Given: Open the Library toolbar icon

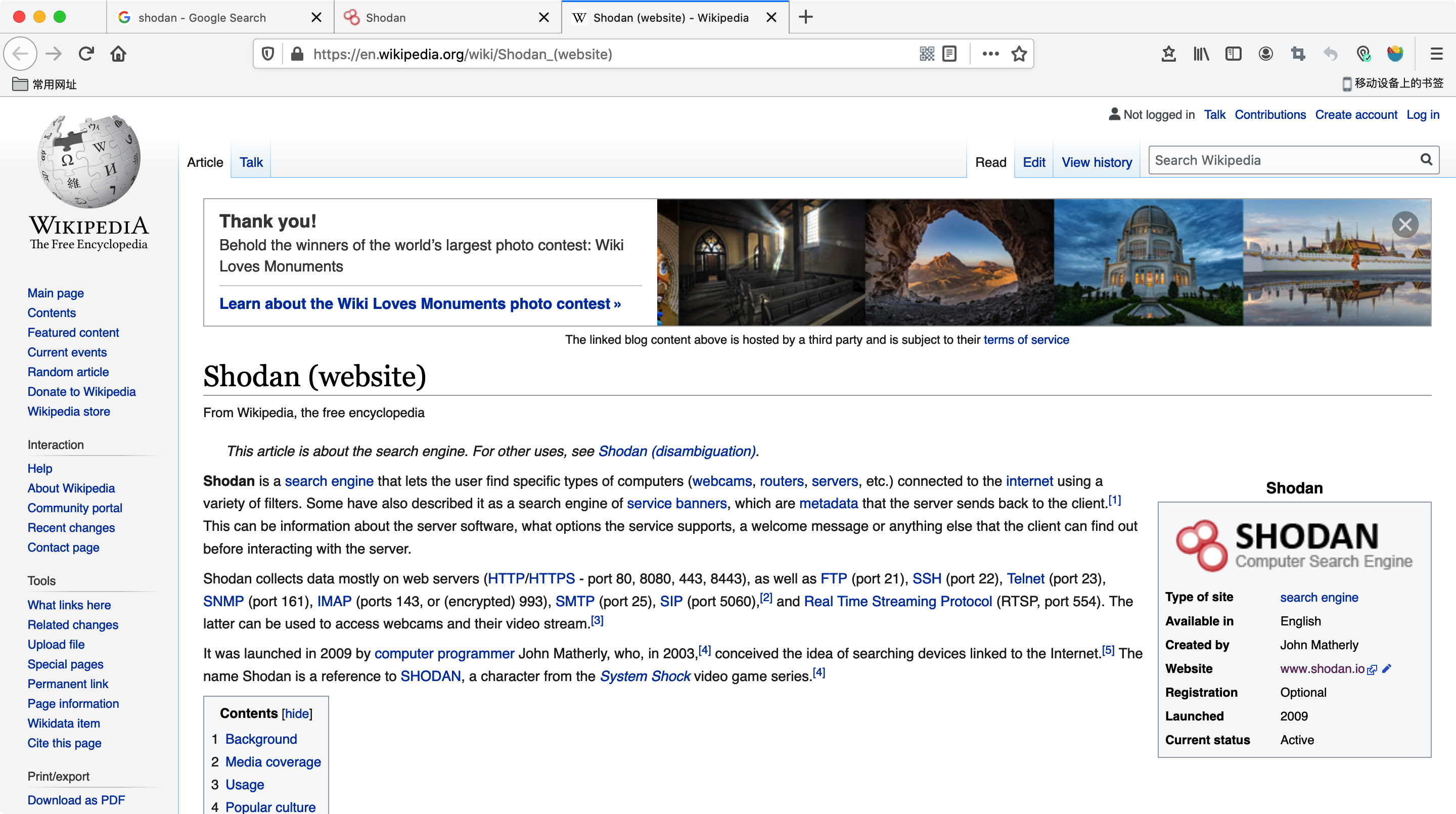Looking at the screenshot, I should (x=1201, y=54).
